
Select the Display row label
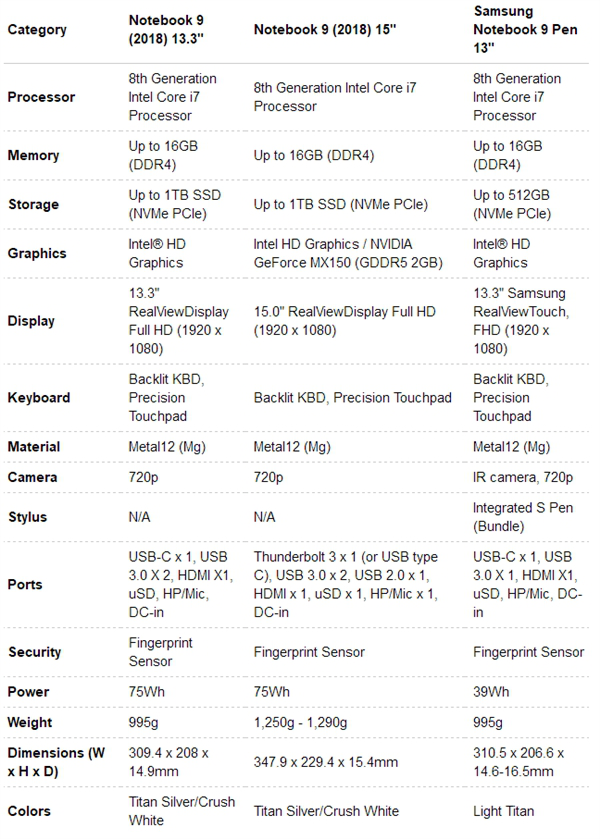(x=31, y=321)
